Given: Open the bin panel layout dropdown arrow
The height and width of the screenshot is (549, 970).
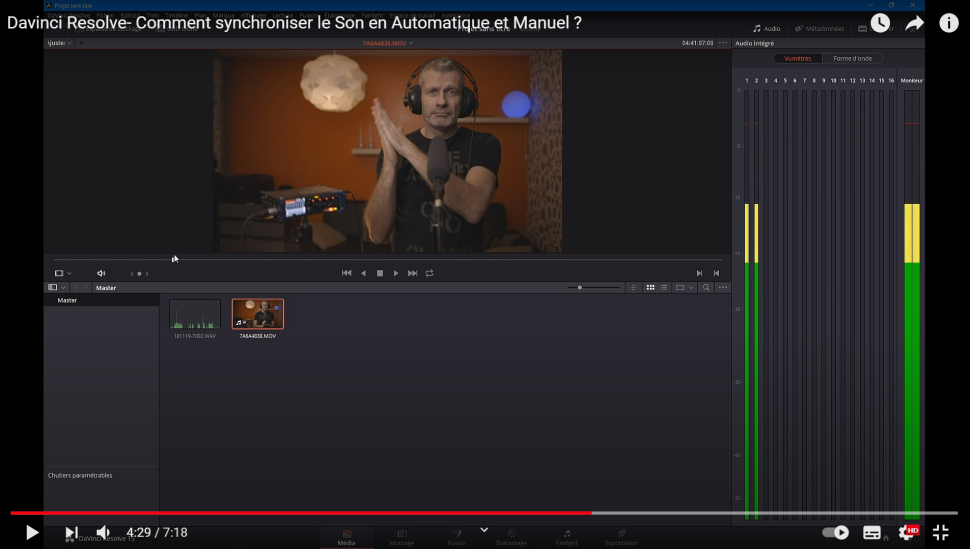Looking at the screenshot, I should point(64,287).
